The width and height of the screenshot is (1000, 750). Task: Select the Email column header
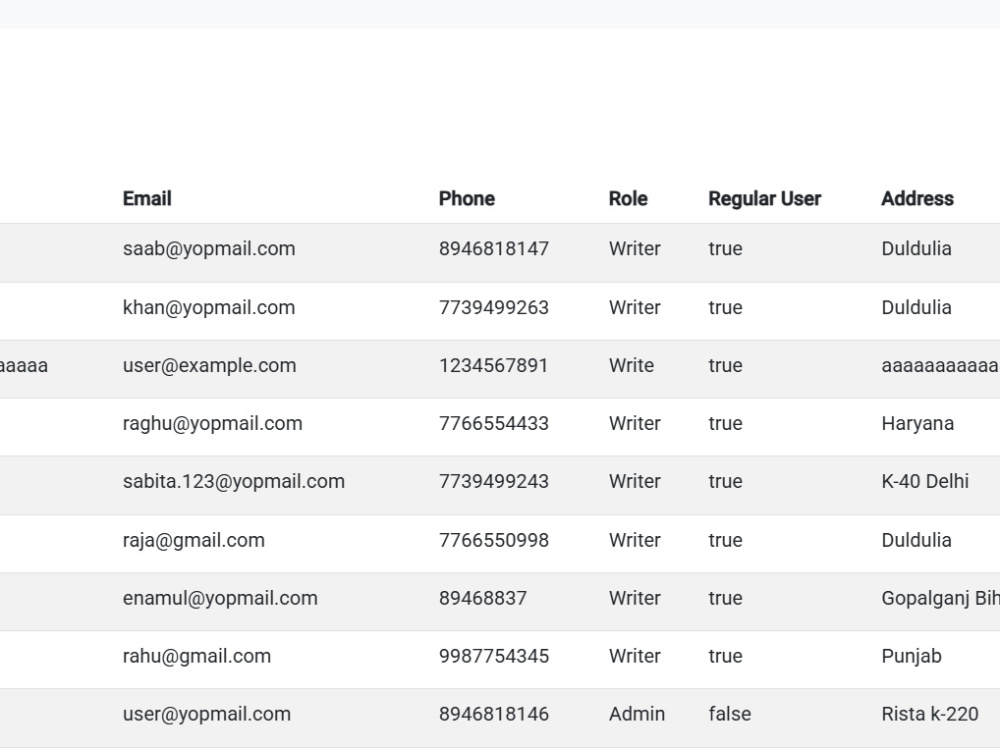click(147, 198)
